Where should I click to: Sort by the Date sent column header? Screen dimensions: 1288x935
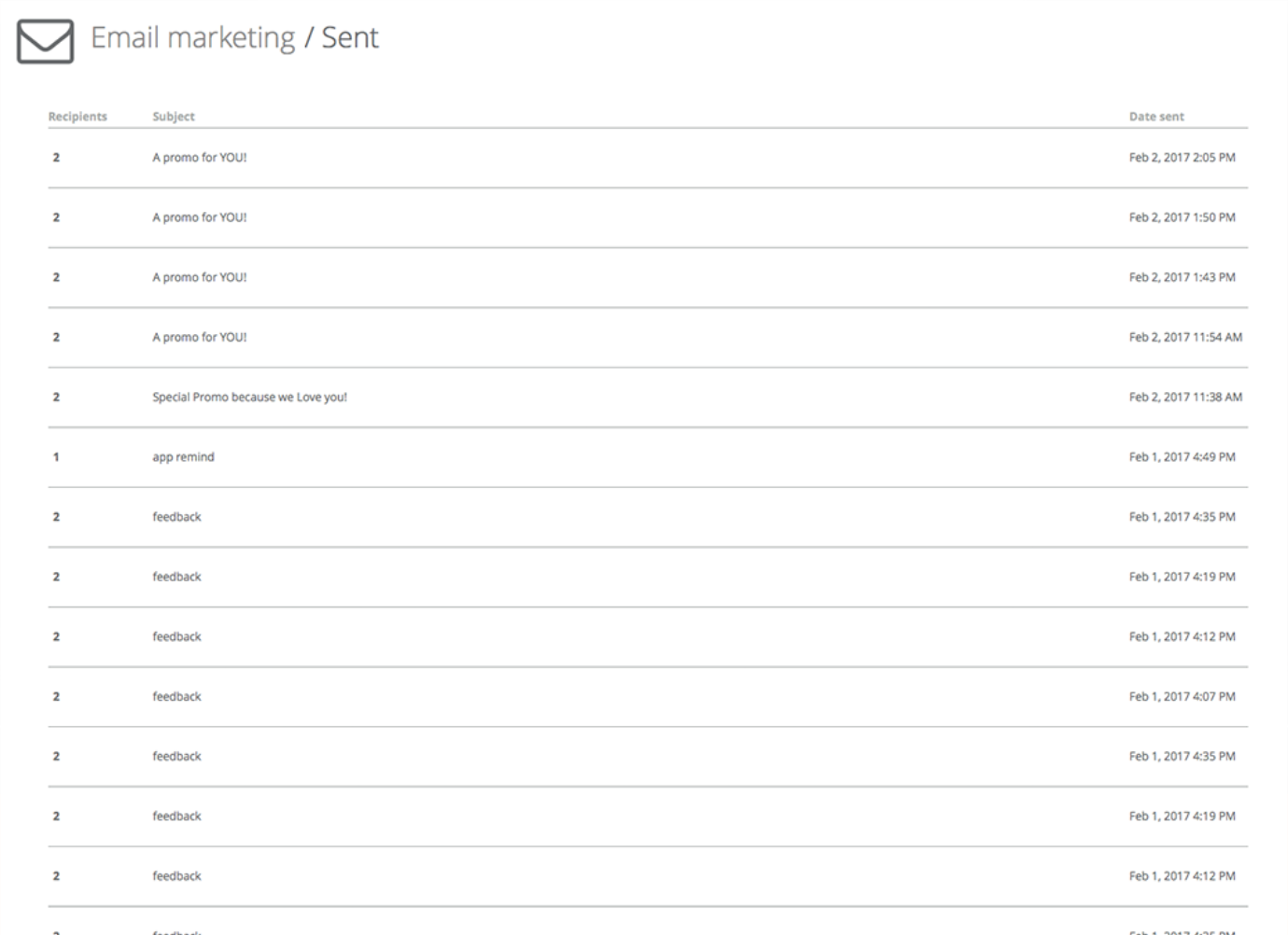point(1156,117)
